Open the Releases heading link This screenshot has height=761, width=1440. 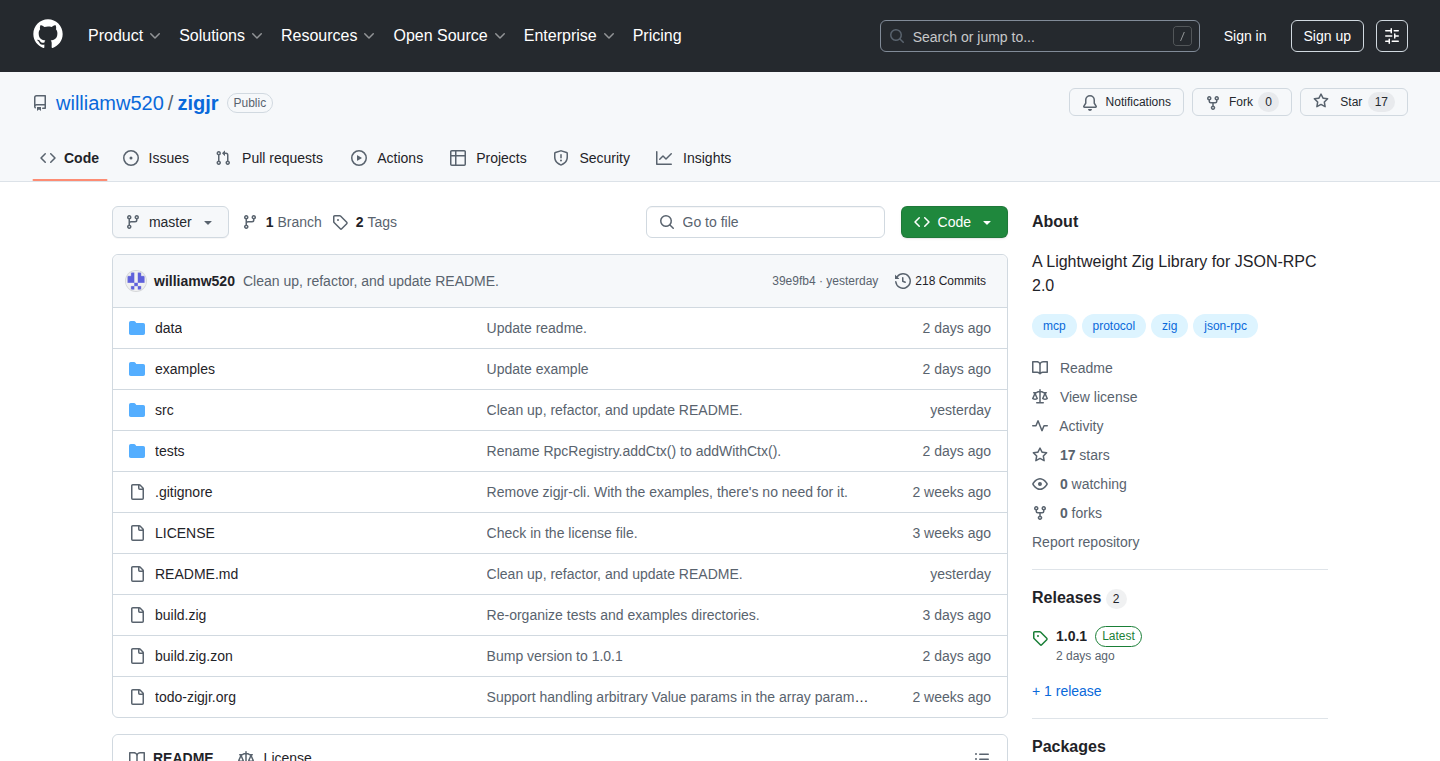[1079, 597]
